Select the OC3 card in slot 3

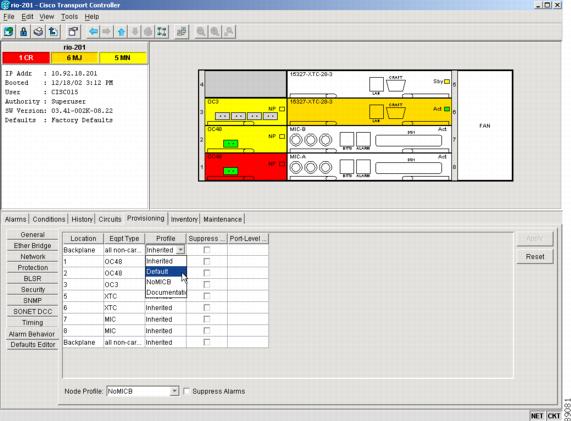click(x=246, y=112)
